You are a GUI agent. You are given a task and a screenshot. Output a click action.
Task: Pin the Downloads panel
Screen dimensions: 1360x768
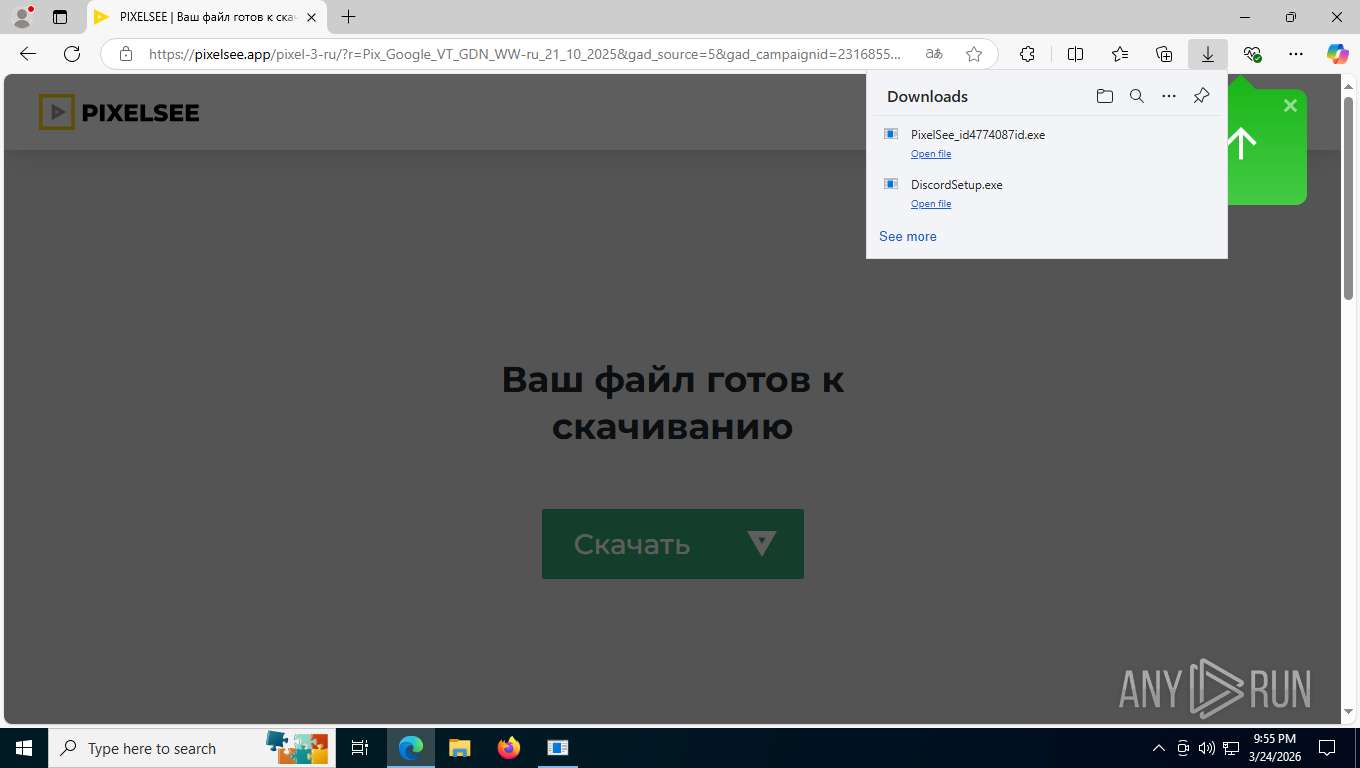point(1202,96)
